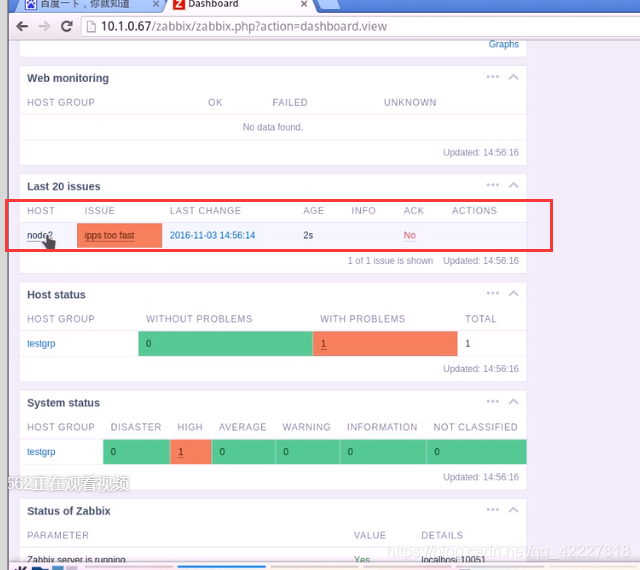Click '1 of 1 issue is shown' text

(390, 261)
